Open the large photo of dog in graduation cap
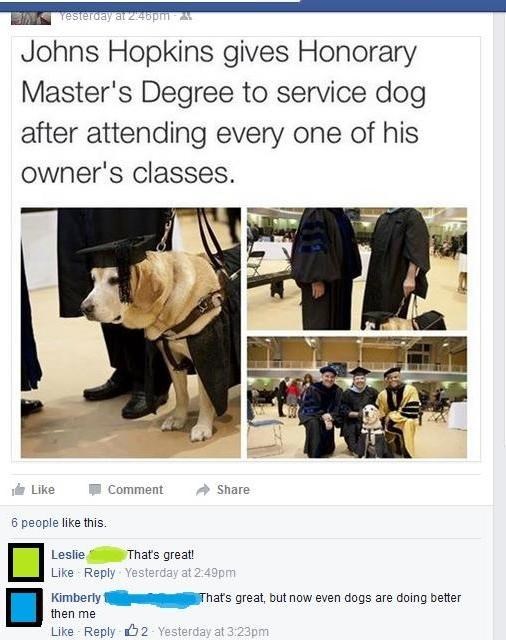Image resolution: width=506 pixels, height=640 pixels. point(131,333)
